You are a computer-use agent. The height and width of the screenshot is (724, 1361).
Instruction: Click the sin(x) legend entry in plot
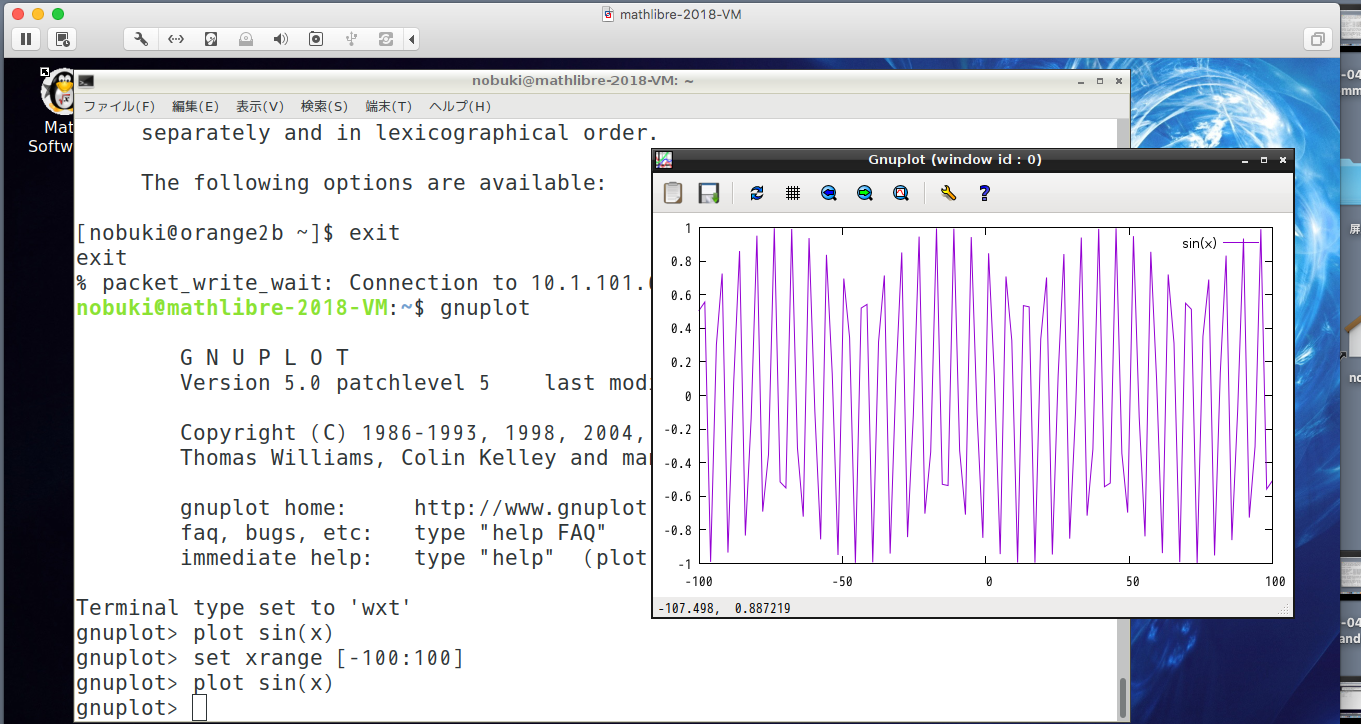[1221, 243]
